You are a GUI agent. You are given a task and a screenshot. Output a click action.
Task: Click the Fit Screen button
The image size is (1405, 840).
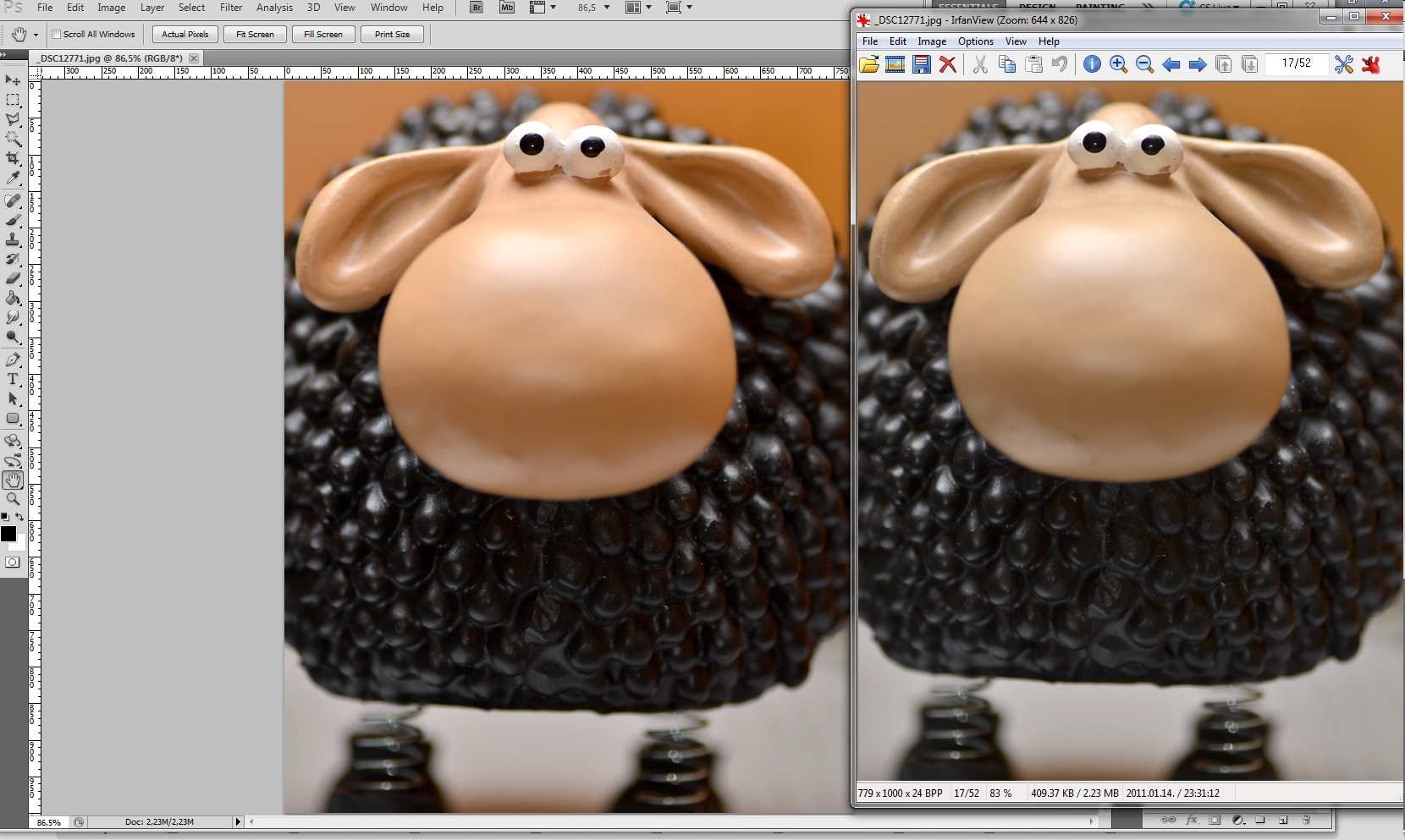255,35
